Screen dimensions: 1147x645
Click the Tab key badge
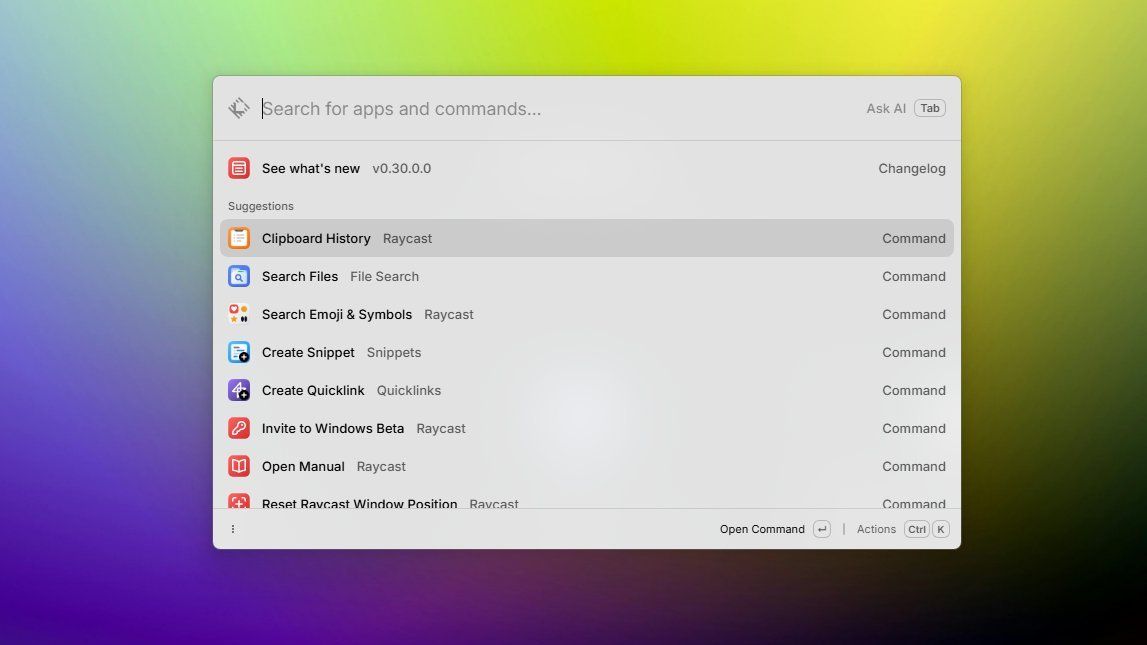[930, 108]
